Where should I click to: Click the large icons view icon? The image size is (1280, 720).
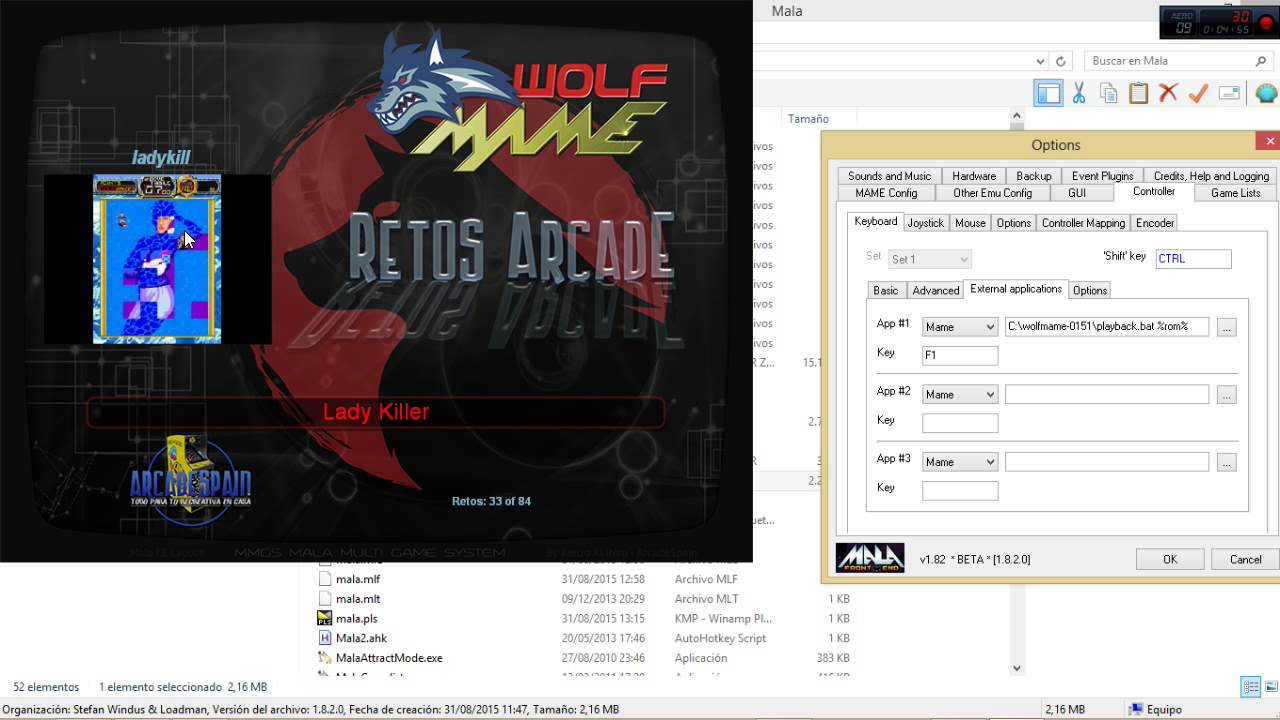point(1269,687)
